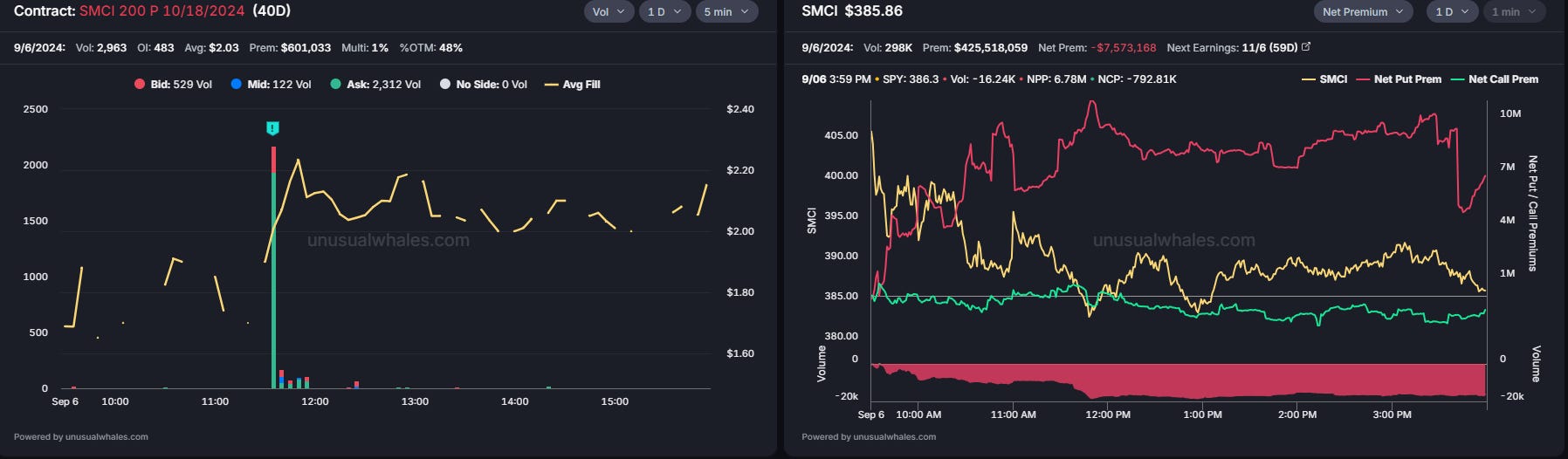Toggle the No Side: 0 Vol legend series
The image size is (1568, 459).
click(x=484, y=85)
